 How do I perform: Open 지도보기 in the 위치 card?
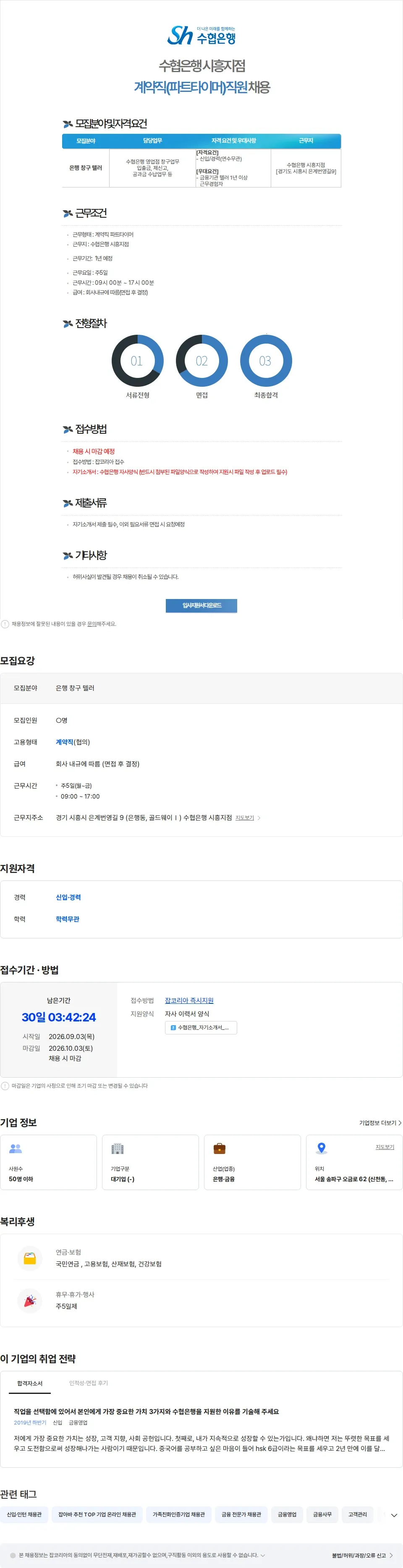385,1147
